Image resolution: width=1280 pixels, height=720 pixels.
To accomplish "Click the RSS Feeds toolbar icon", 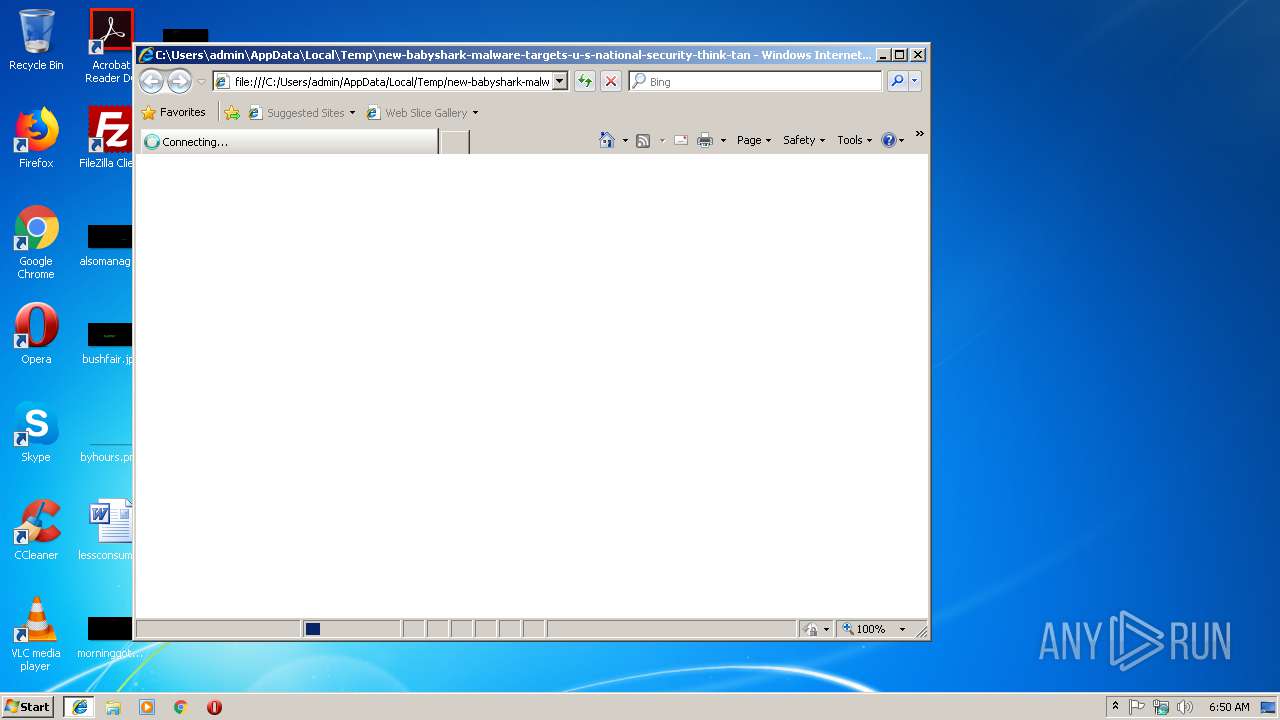I will (643, 141).
